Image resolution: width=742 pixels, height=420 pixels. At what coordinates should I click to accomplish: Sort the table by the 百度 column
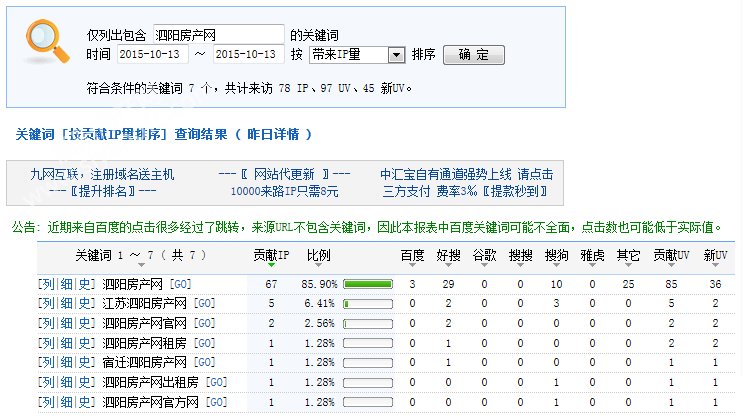412,255
